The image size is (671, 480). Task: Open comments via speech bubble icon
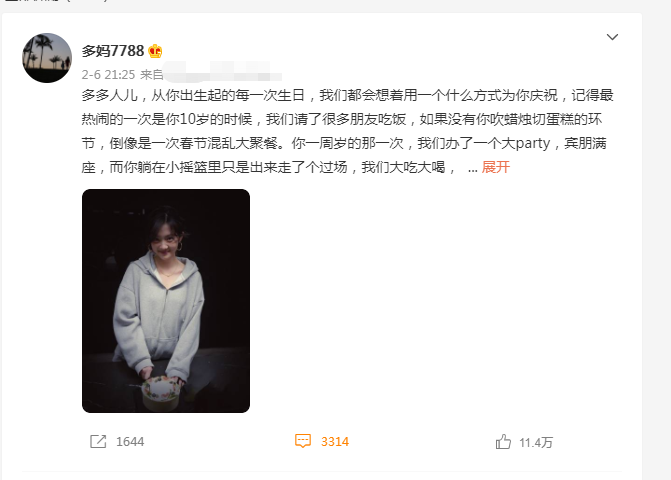pos(303,441)
